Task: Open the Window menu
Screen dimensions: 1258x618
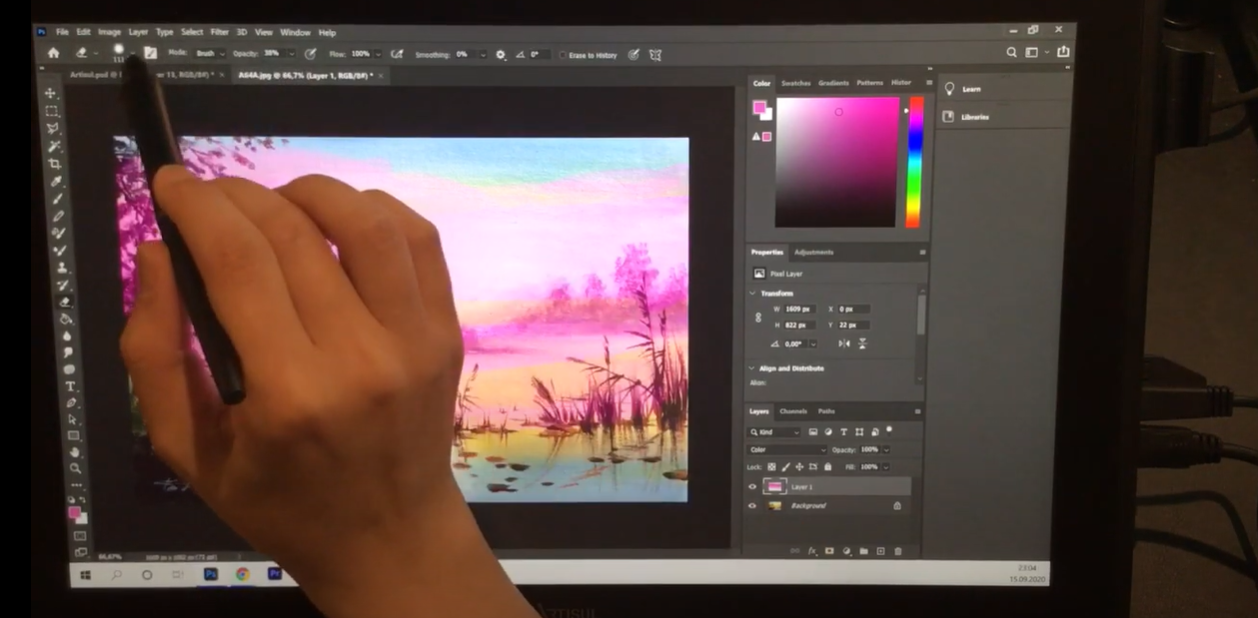Action: (295, 32)
